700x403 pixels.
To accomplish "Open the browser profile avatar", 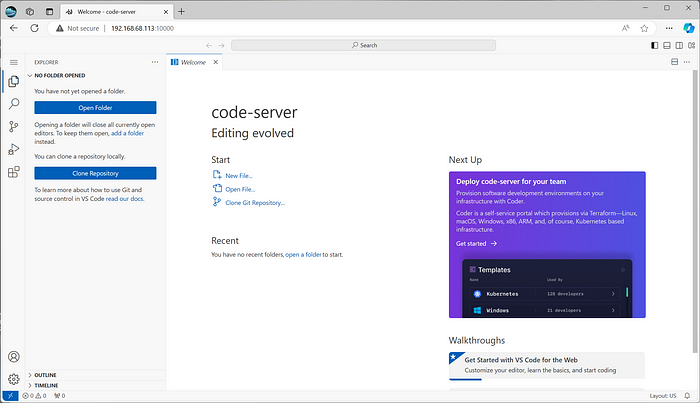I will 11,12.
